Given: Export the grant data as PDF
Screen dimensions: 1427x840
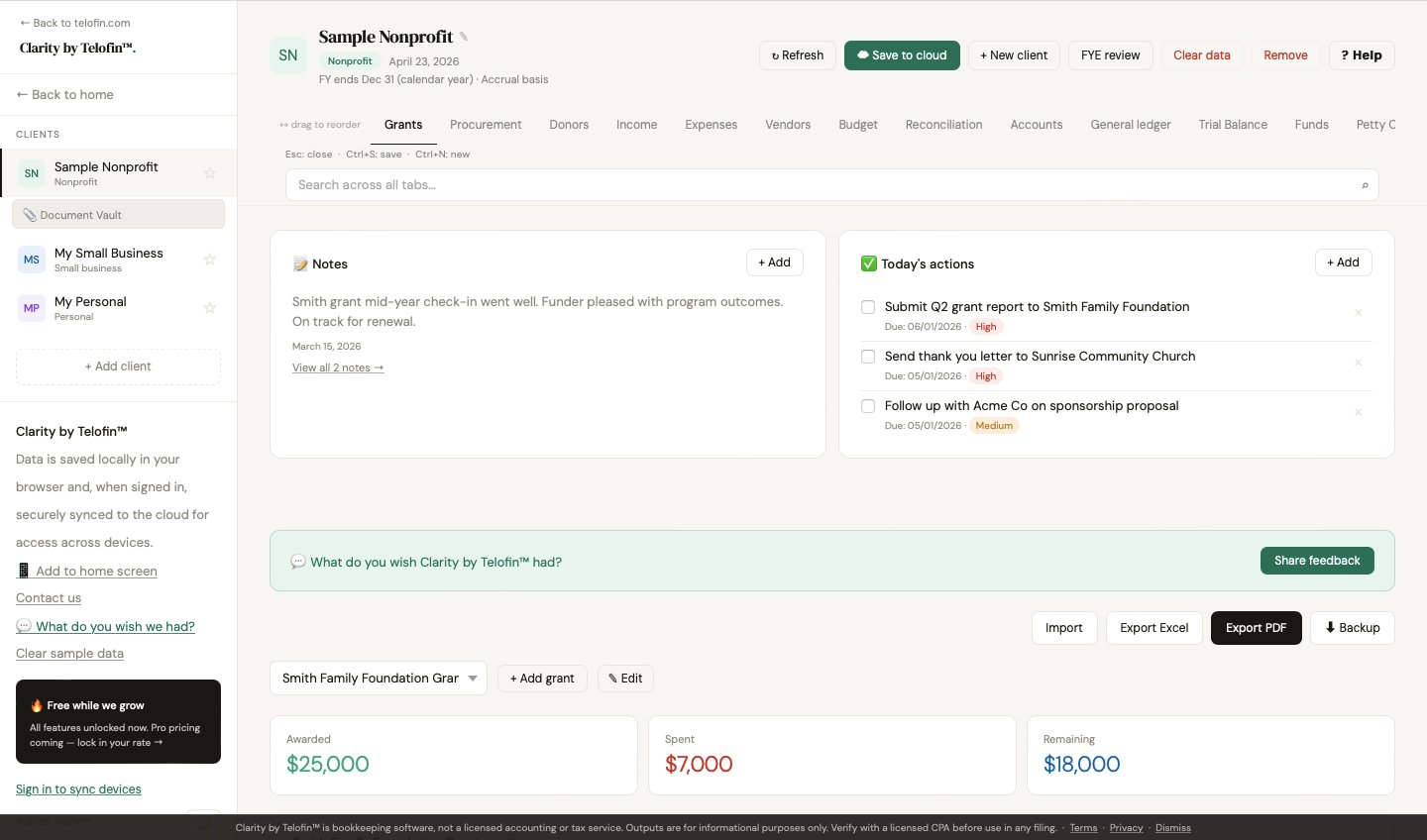Looking at the screenshot, I should tap(1256, 627).
